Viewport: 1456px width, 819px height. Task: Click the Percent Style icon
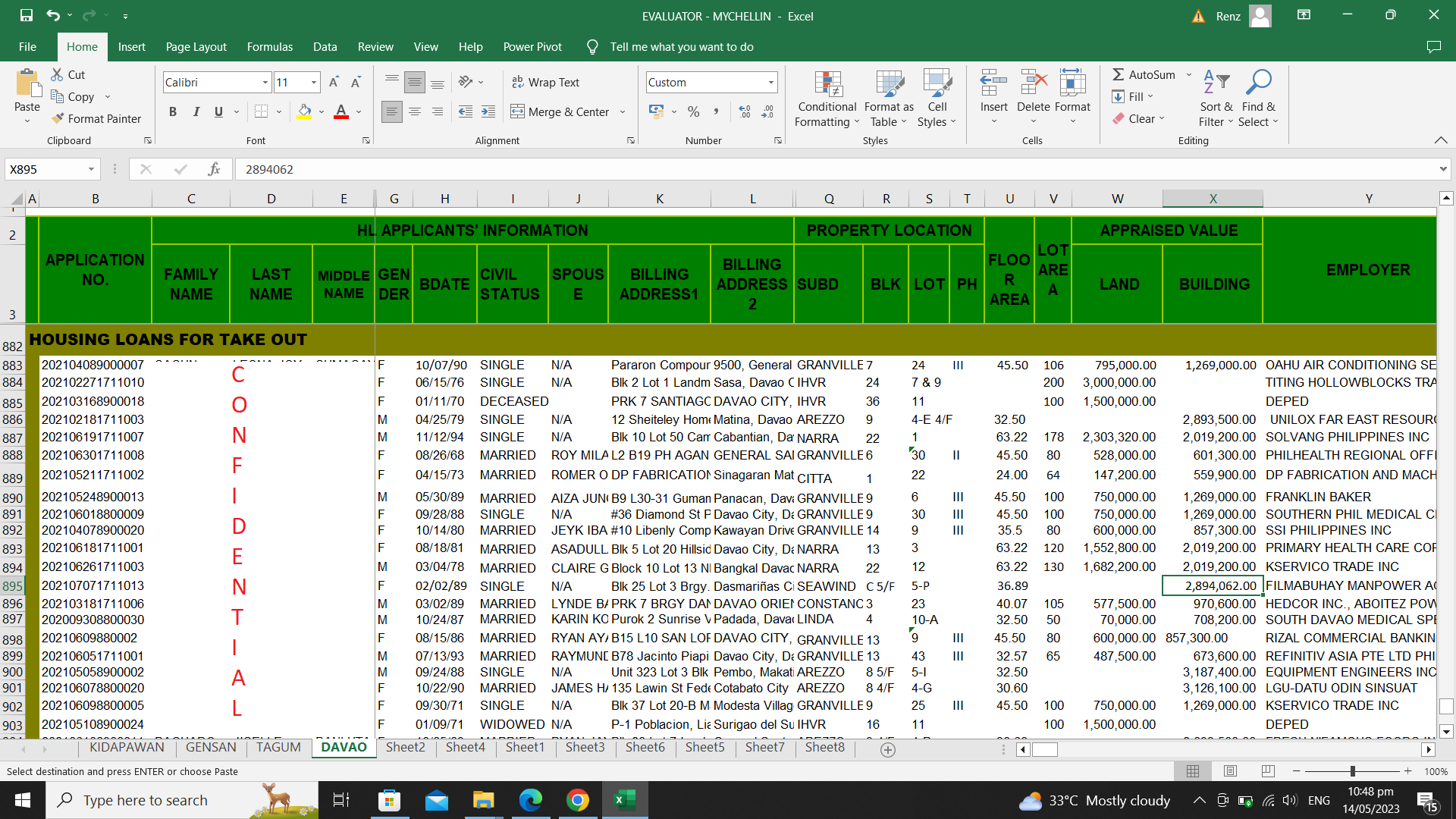click(x=693, y=112)
